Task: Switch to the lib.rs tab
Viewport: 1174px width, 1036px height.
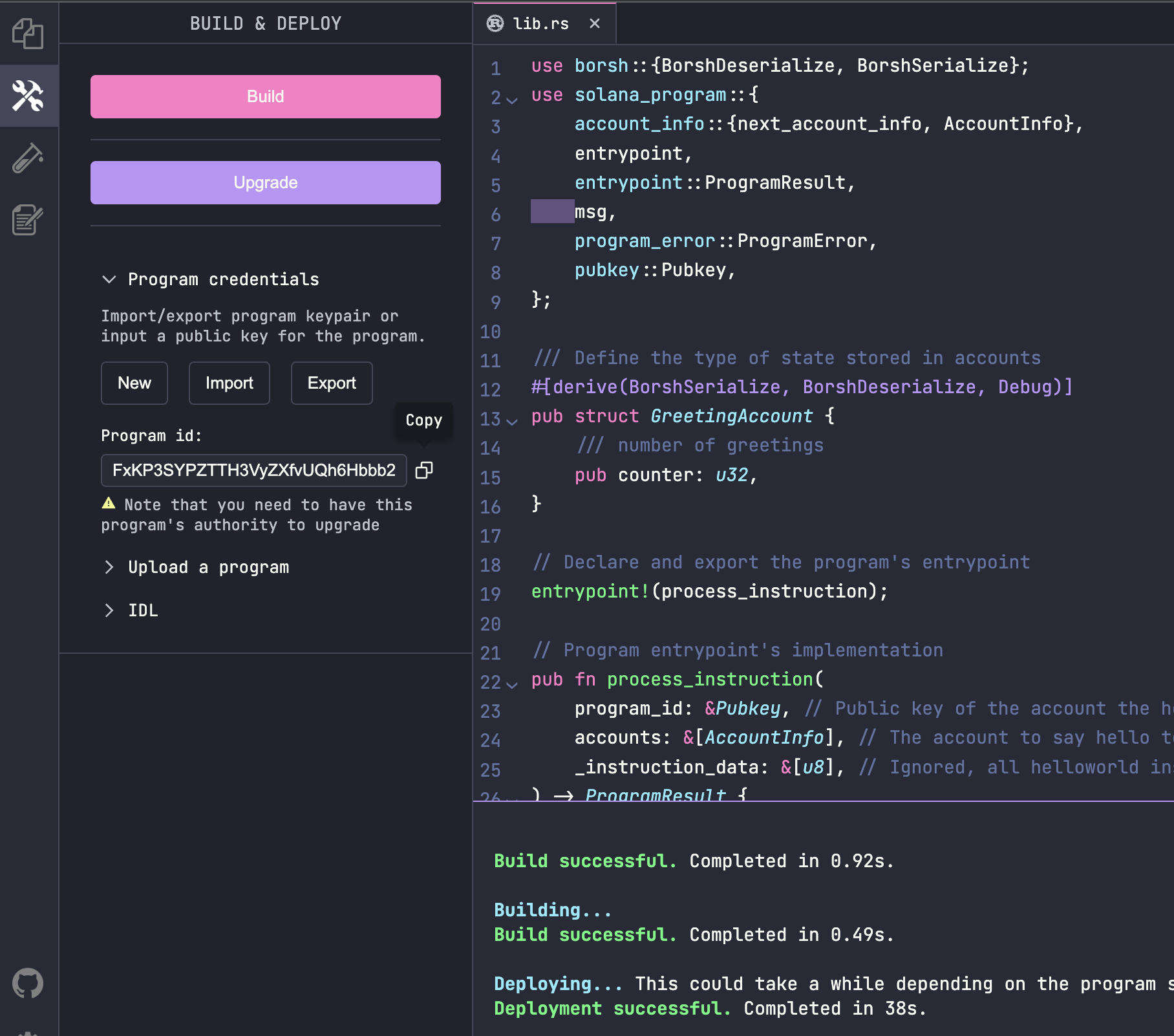Action: (540, 24)
